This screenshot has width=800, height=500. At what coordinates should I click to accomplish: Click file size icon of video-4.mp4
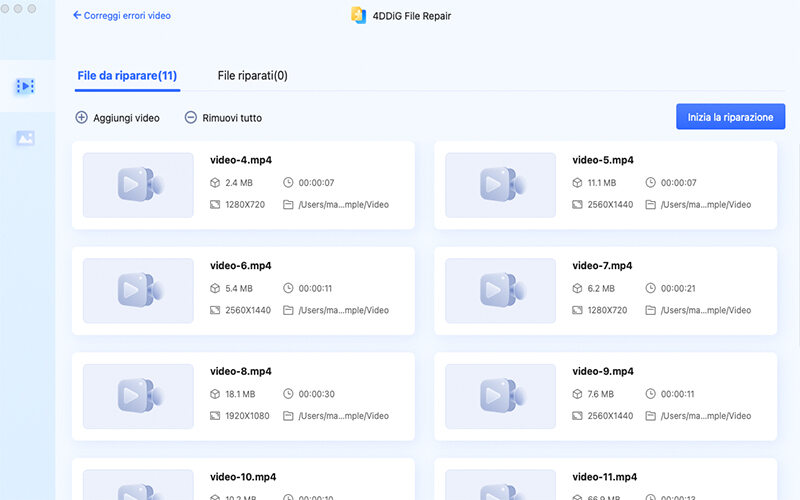click(215, 183)
